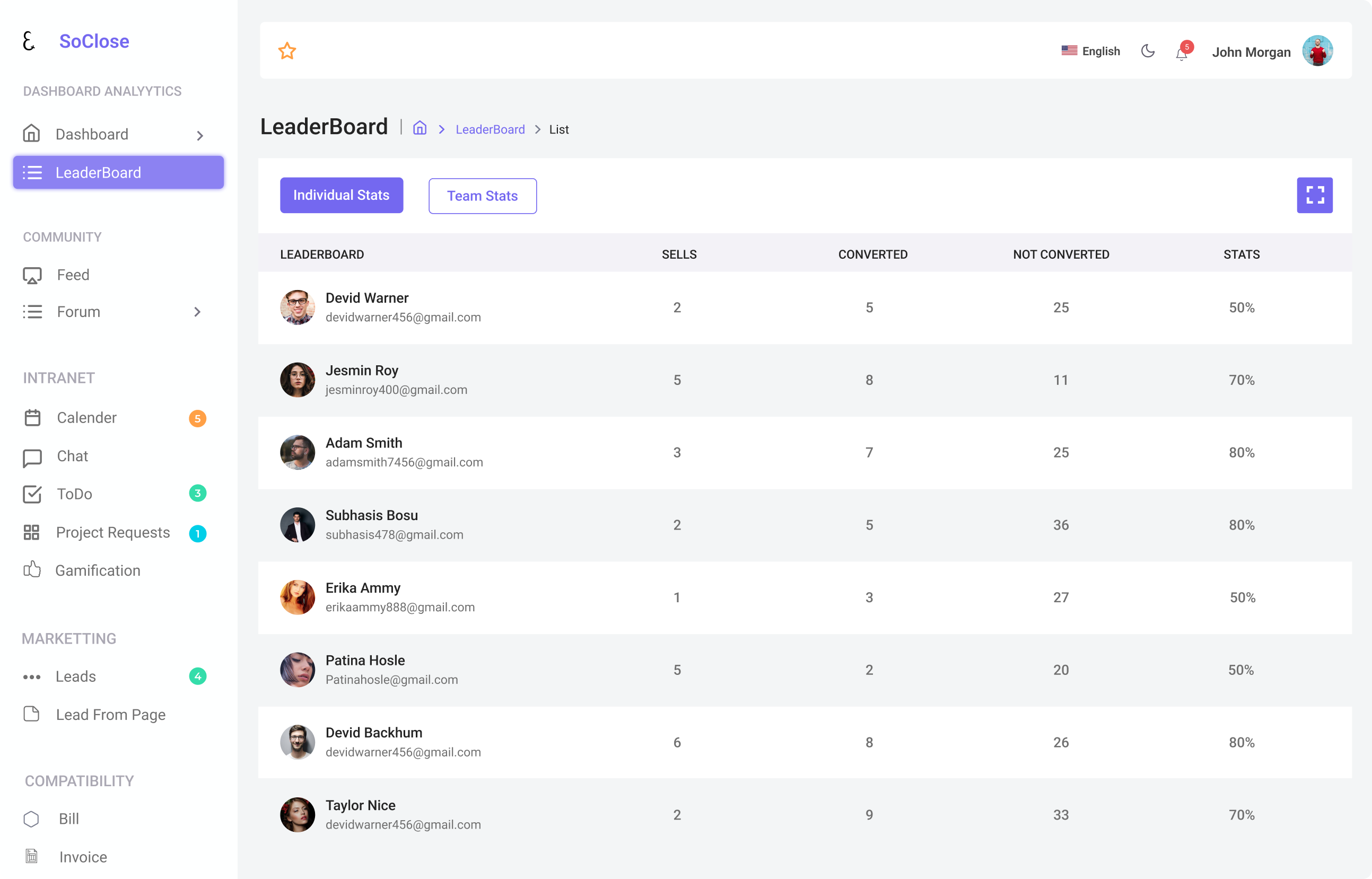This screenshot has width=1372, height=879.
Task: Click the Patina Hosle name
Action: click(x=365, y=661)
